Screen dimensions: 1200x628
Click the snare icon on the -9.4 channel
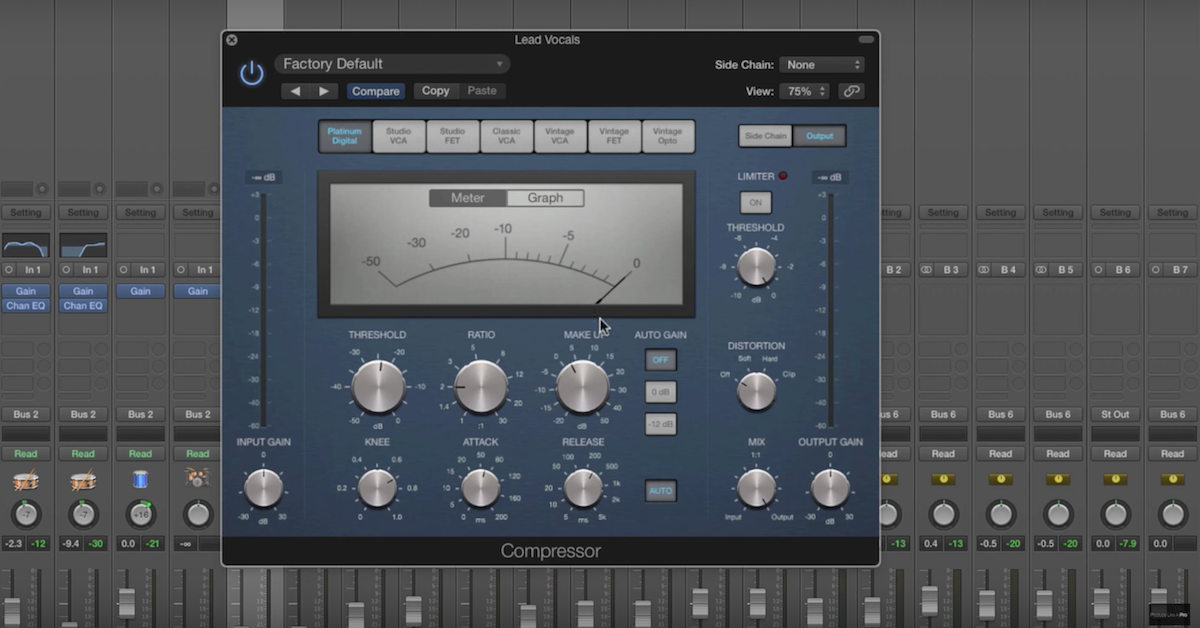click(83, 481)
